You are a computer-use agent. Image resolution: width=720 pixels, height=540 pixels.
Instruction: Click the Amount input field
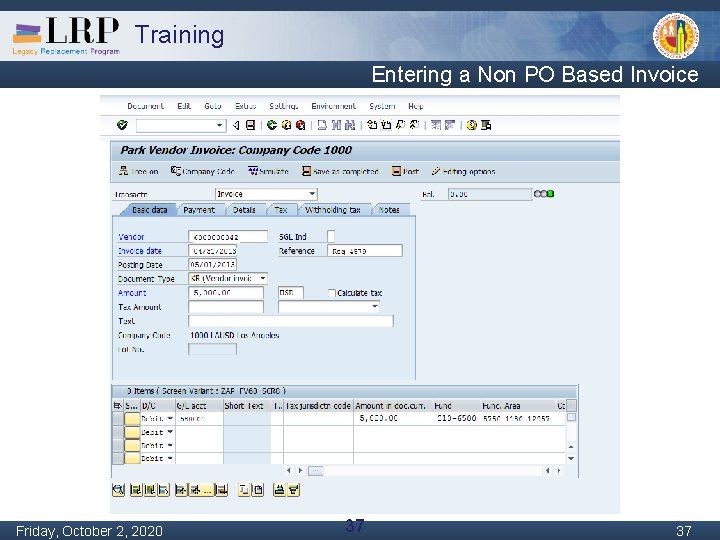point(226,293)
